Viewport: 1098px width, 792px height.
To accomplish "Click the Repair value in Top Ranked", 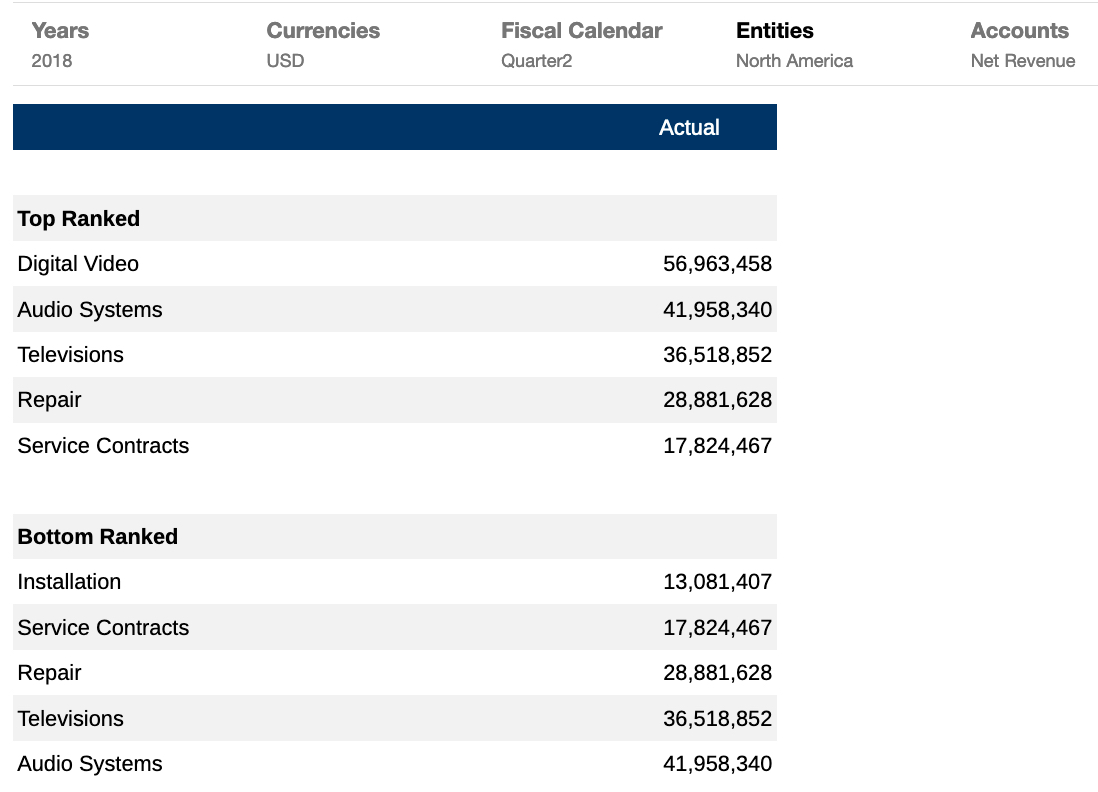I will 717,400.
